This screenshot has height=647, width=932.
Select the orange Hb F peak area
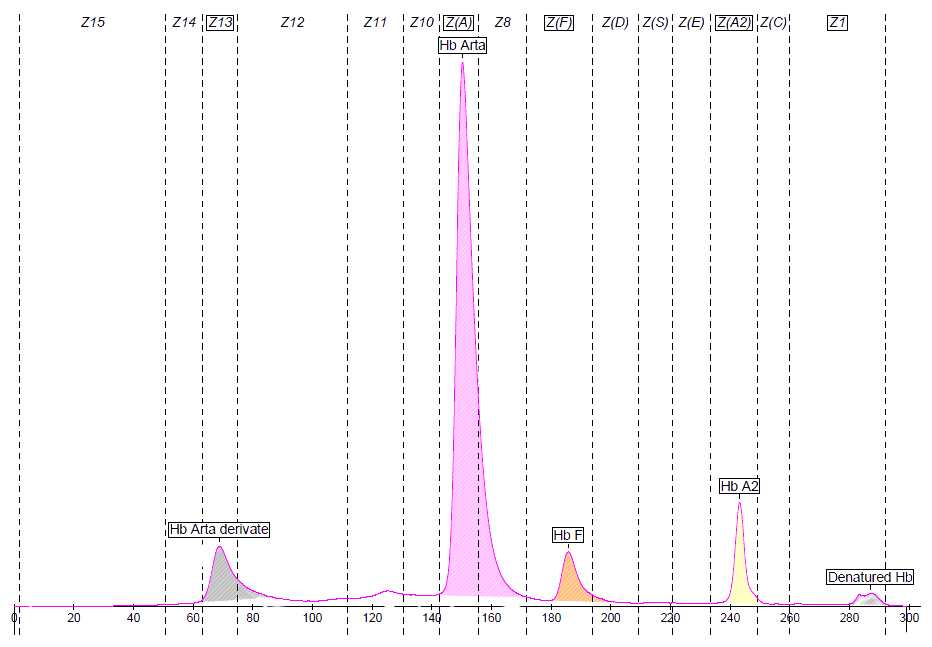coord(569,585)
